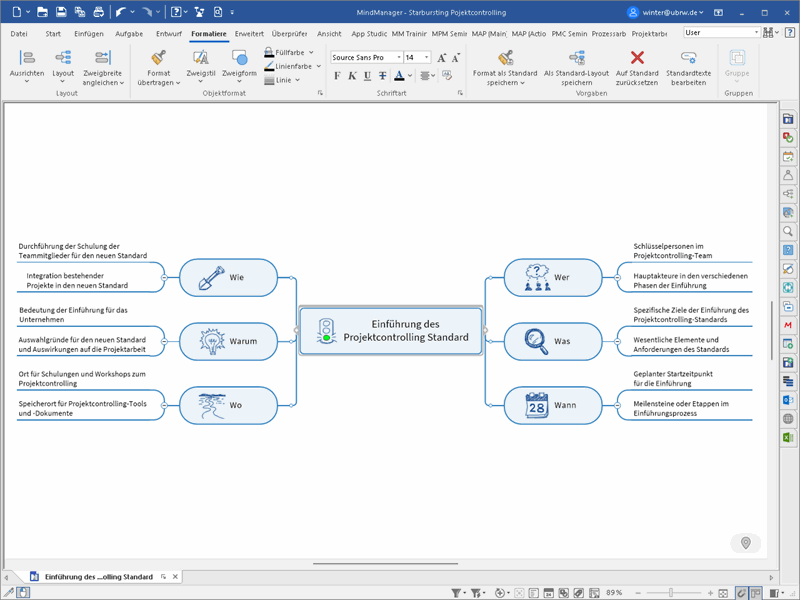Click the map marker locator button

[745, 543]
